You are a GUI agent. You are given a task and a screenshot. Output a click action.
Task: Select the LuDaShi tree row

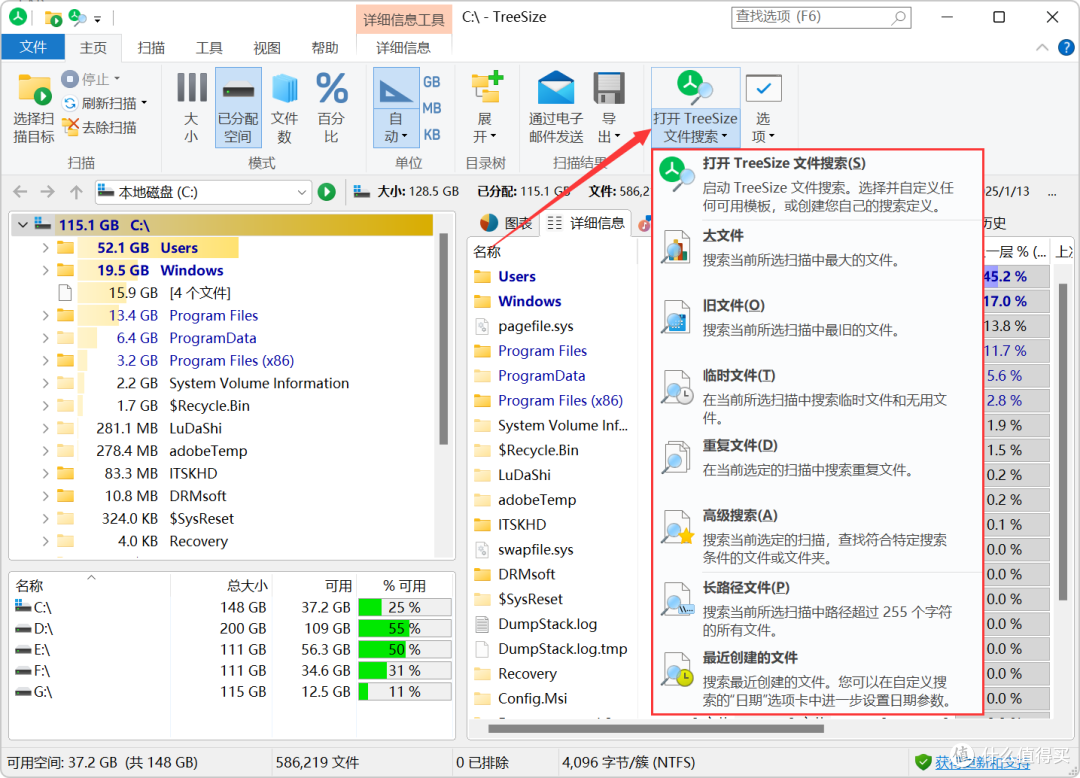pos(224,428)
